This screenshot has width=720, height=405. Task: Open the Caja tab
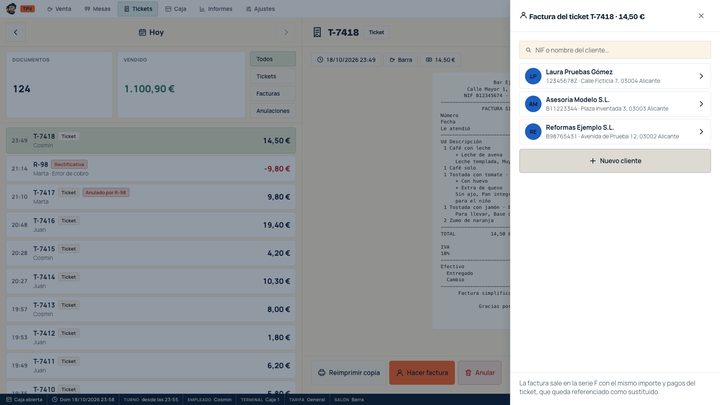176,9
